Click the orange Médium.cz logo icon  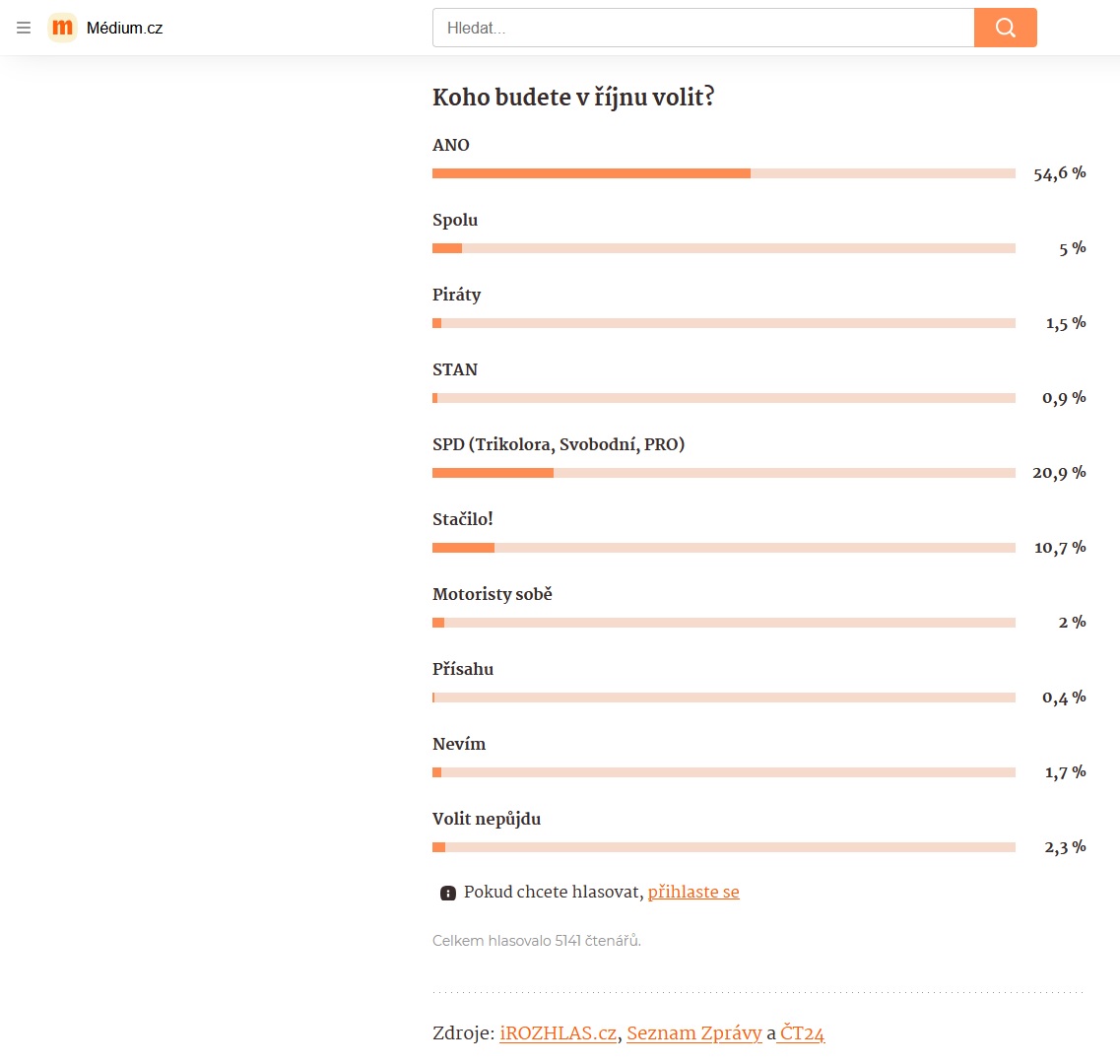tap(62, 28)
